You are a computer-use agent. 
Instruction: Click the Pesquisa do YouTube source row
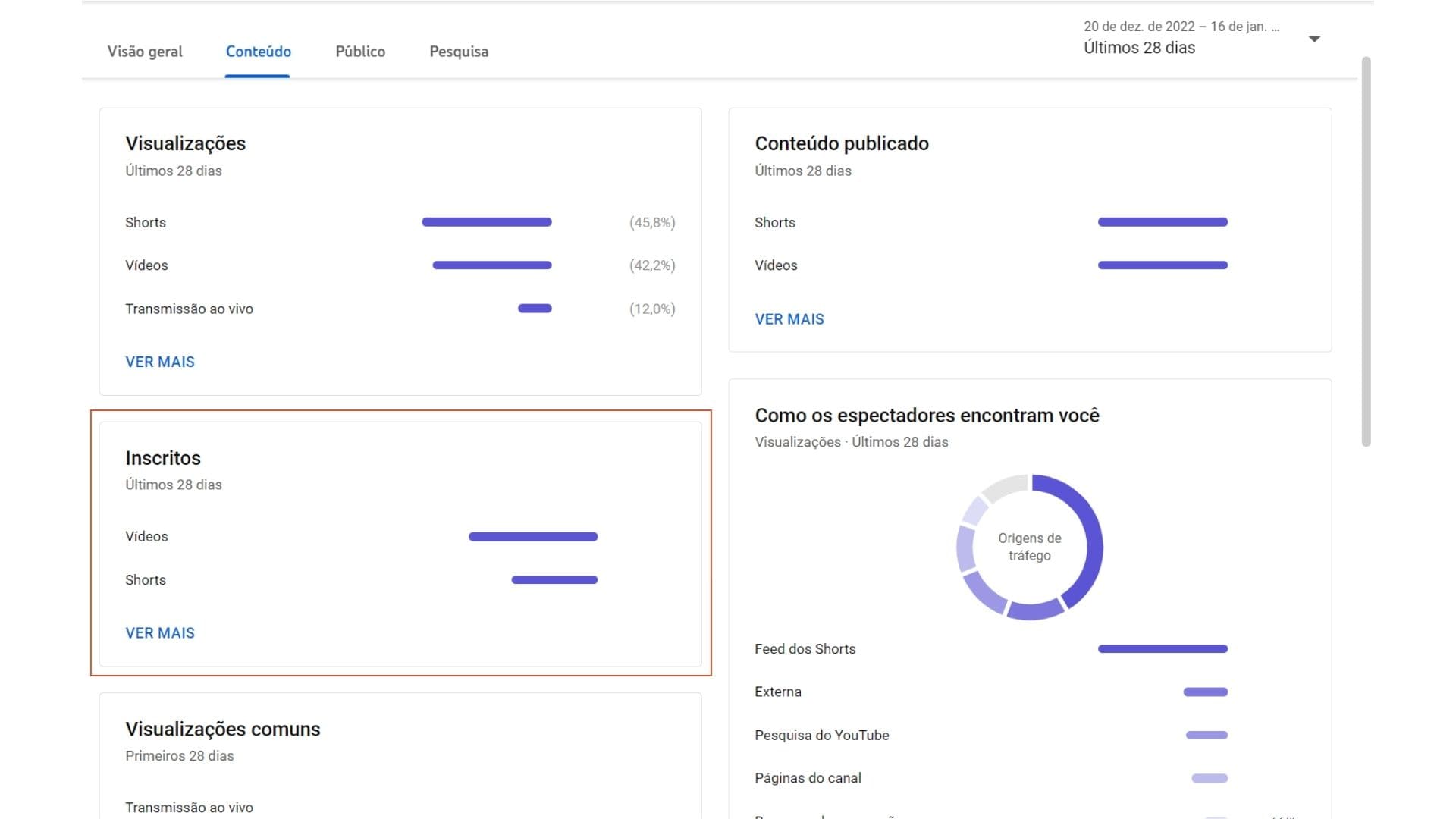pos(821,735)
